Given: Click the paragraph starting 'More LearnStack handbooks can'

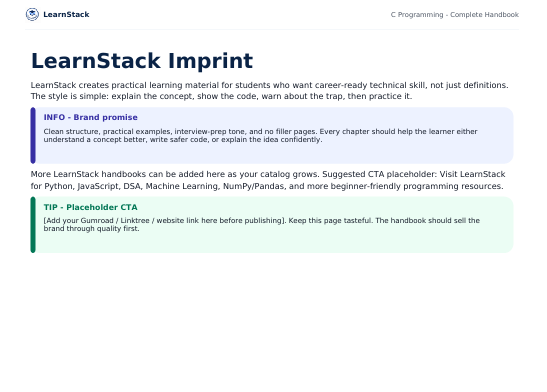Looking at the screenshot, I should [x=268, y=180].
